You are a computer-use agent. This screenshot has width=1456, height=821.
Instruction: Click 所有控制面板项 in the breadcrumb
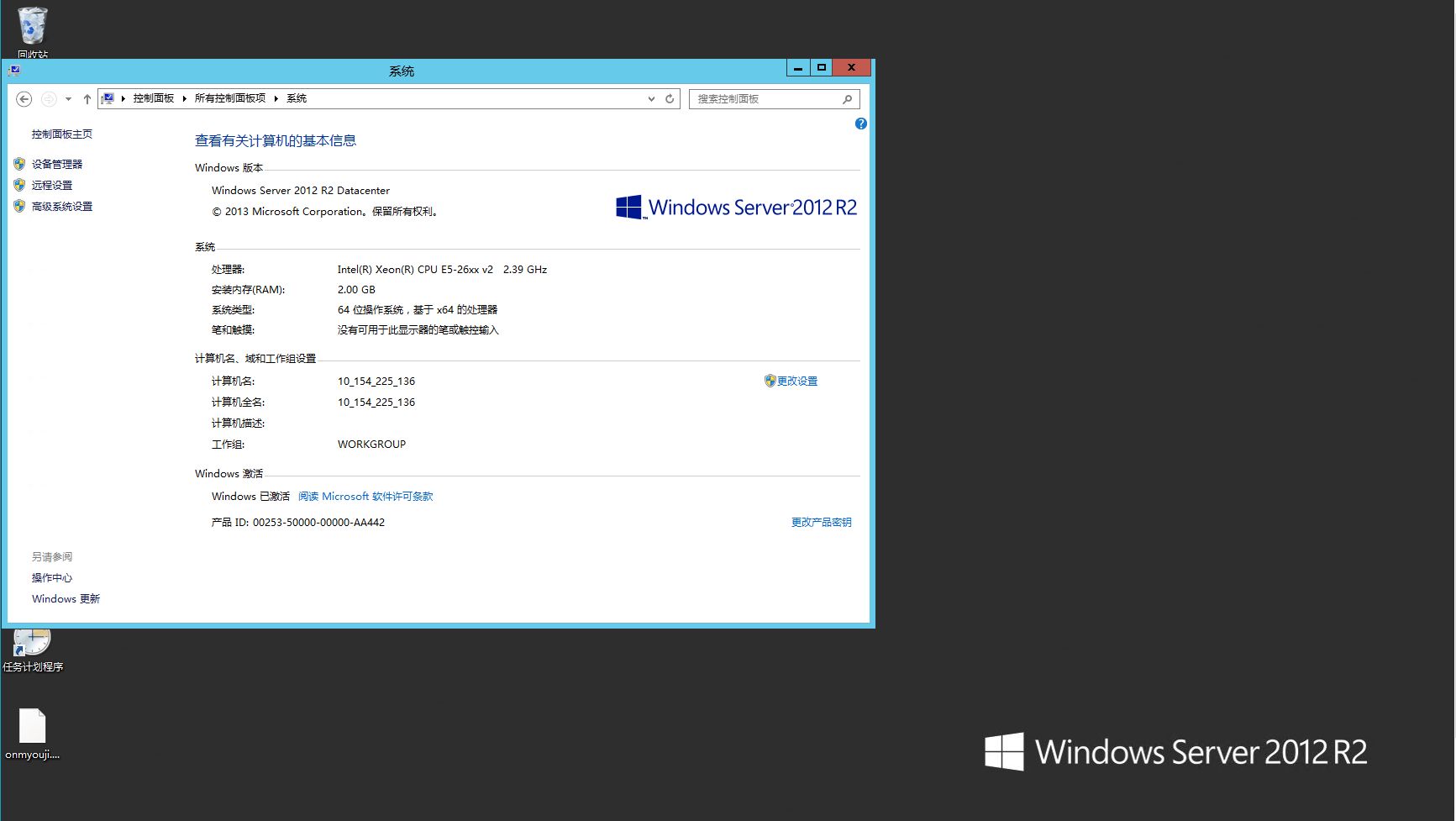(230, 98)
